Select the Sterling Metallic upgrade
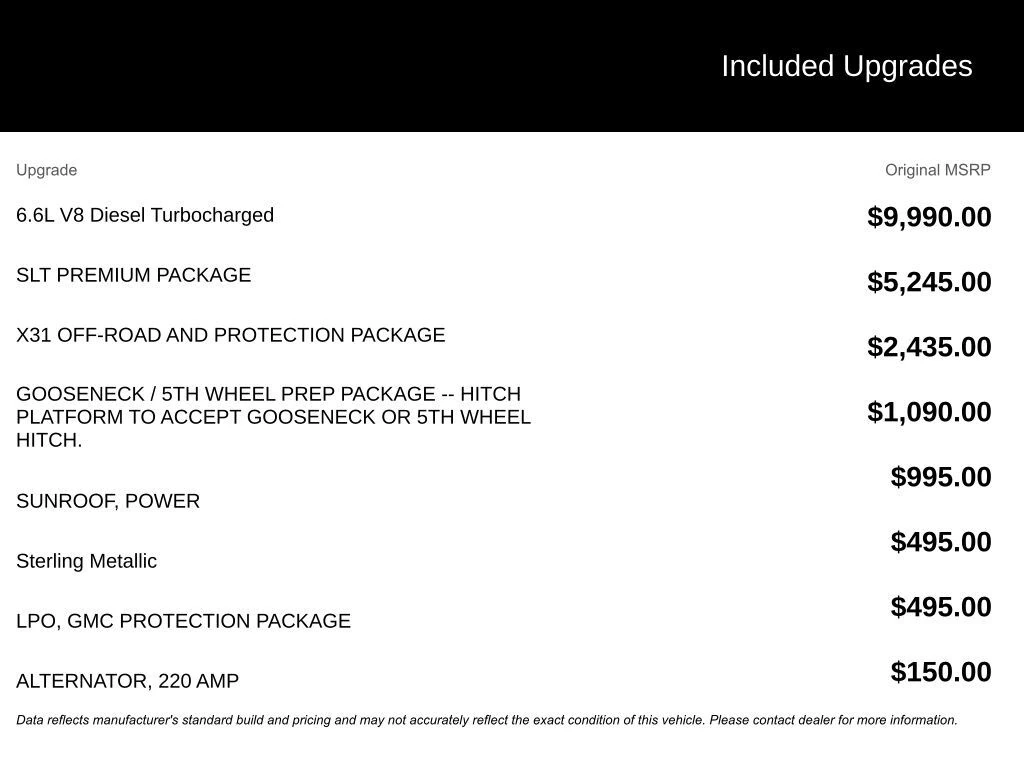Screen dimensions: 1024x768 pyautogui.click(x=86, y=561)
